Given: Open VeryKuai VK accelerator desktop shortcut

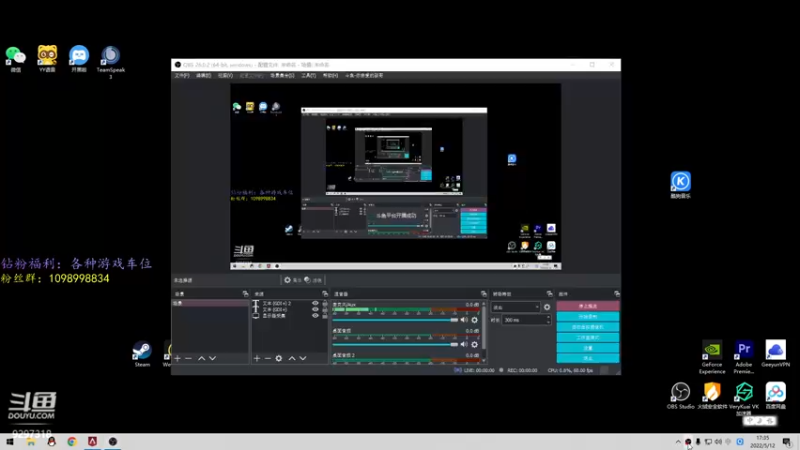Looking at the screenshot, I should (744, 398).
